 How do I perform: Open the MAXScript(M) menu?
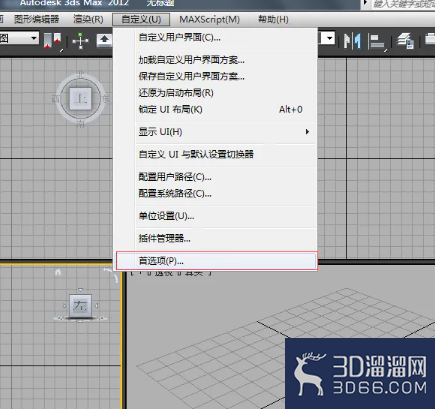(209, 19)
